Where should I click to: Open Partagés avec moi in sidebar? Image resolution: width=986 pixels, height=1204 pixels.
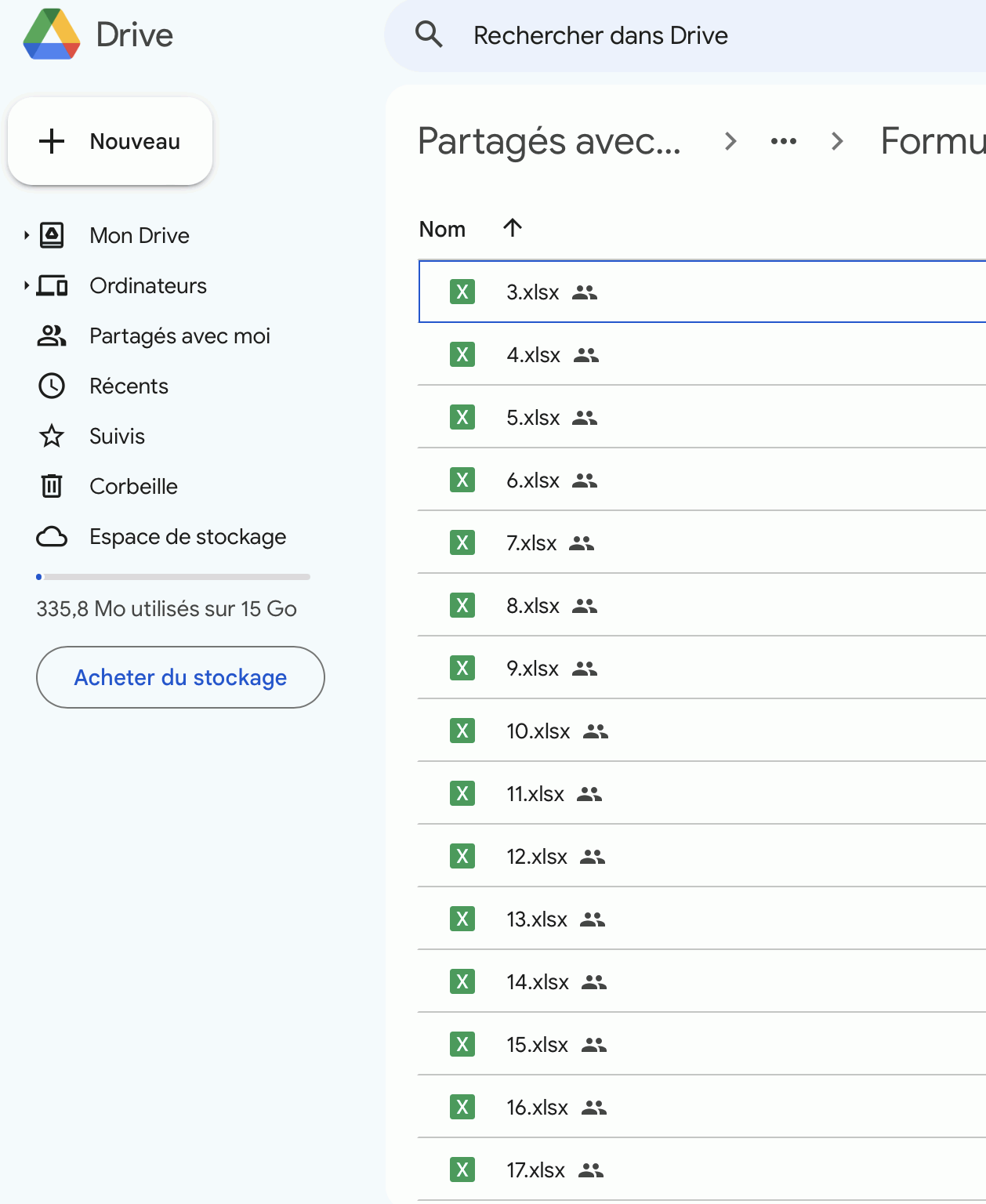click(x=179, y=335)
